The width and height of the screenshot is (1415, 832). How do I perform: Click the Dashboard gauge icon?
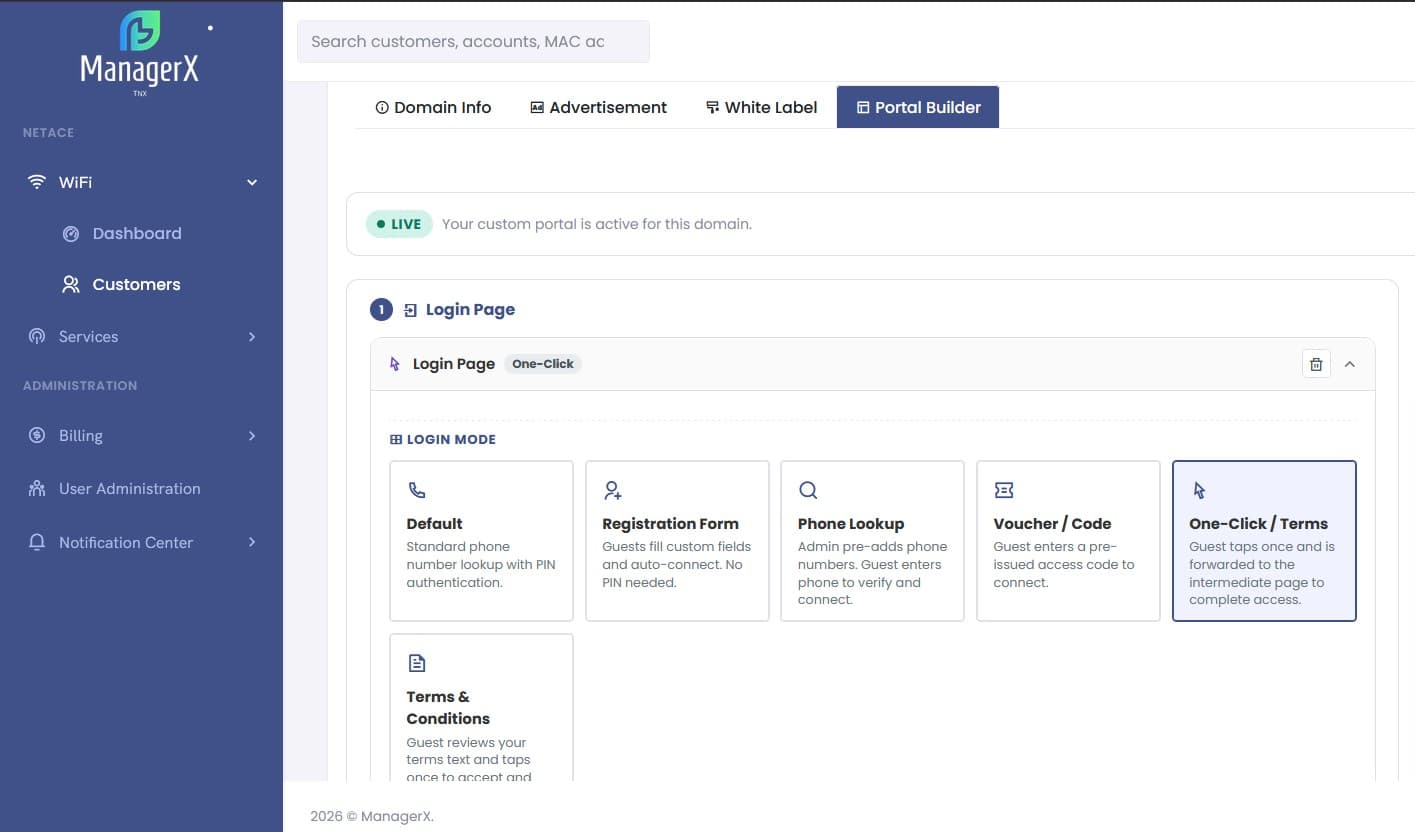pyautogui.click(x=70, y=234)
